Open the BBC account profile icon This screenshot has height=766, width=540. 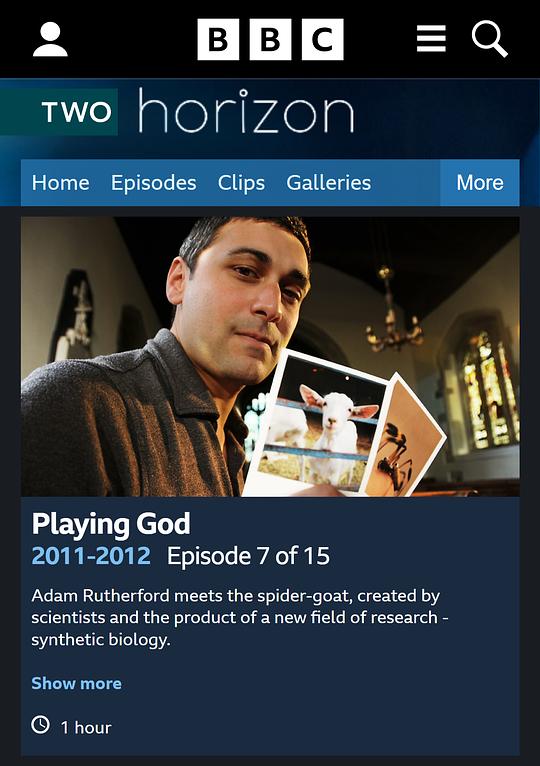pos(50,40)
